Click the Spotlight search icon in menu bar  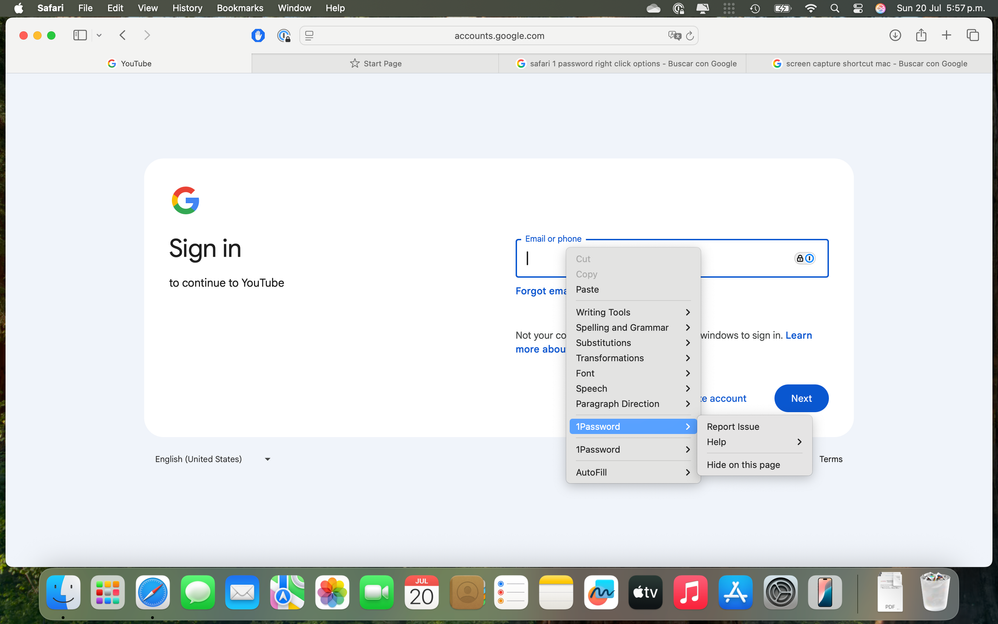[x=834, y=8]
